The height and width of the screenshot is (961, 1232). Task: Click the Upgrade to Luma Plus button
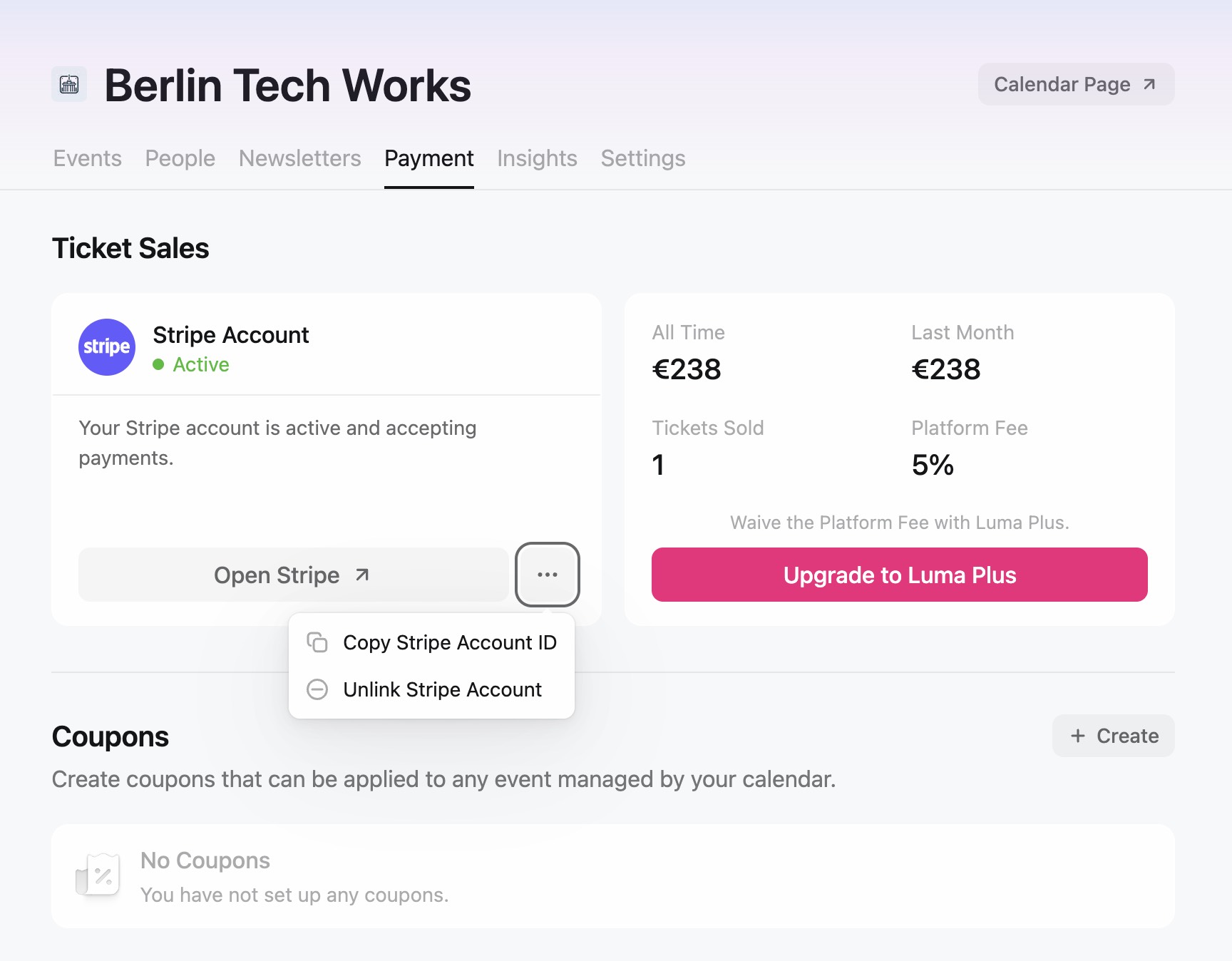[x=899, y=575]
